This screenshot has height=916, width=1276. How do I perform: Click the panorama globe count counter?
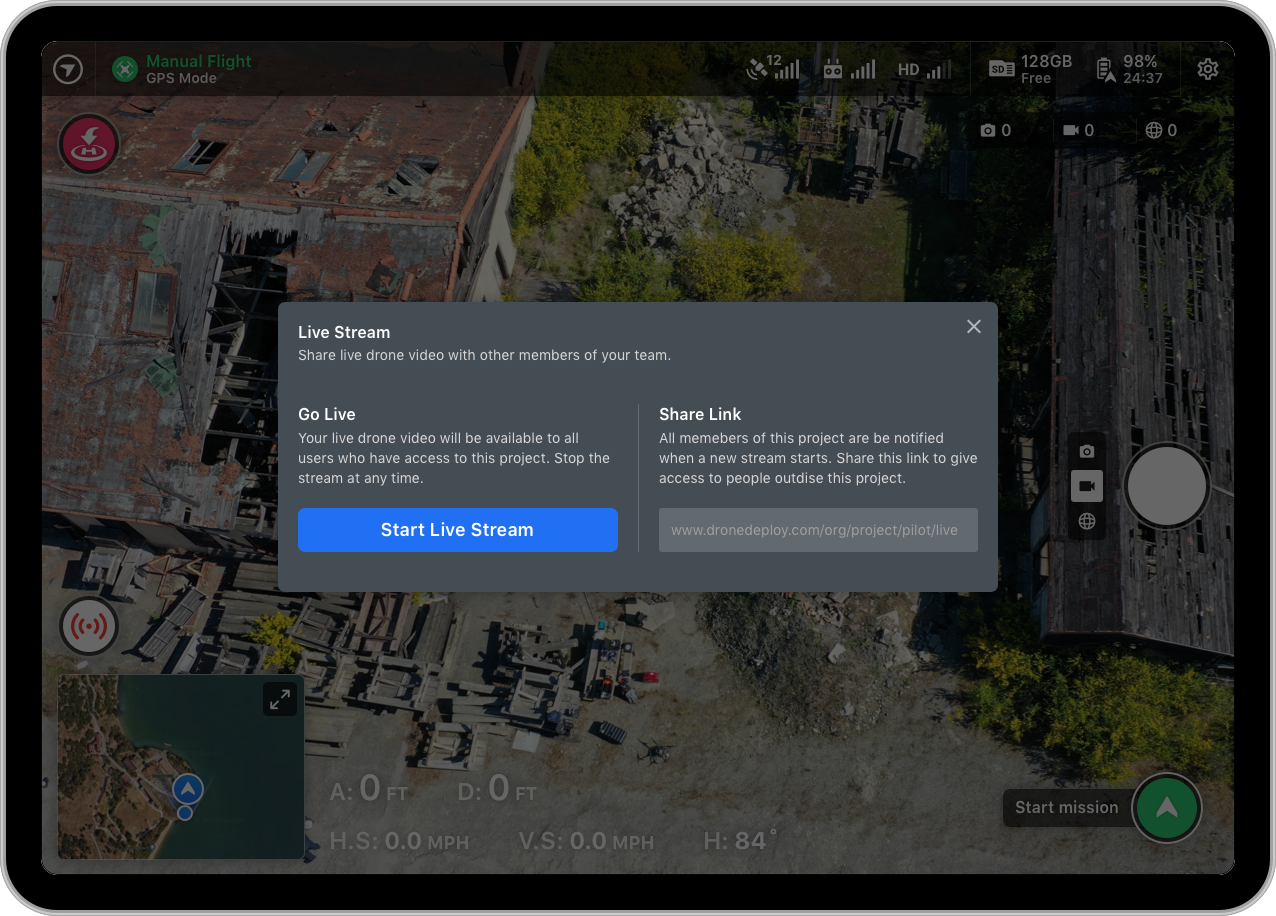[x=1161, y=130]
